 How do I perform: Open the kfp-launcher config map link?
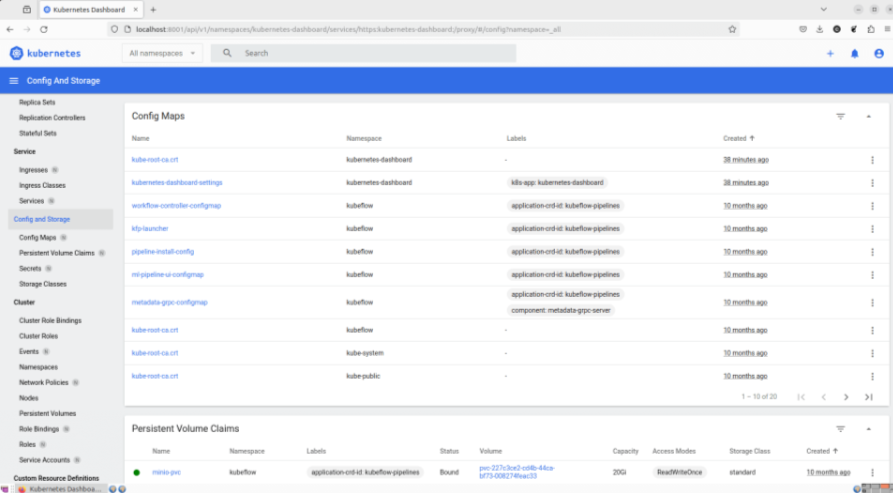(150, 228)
